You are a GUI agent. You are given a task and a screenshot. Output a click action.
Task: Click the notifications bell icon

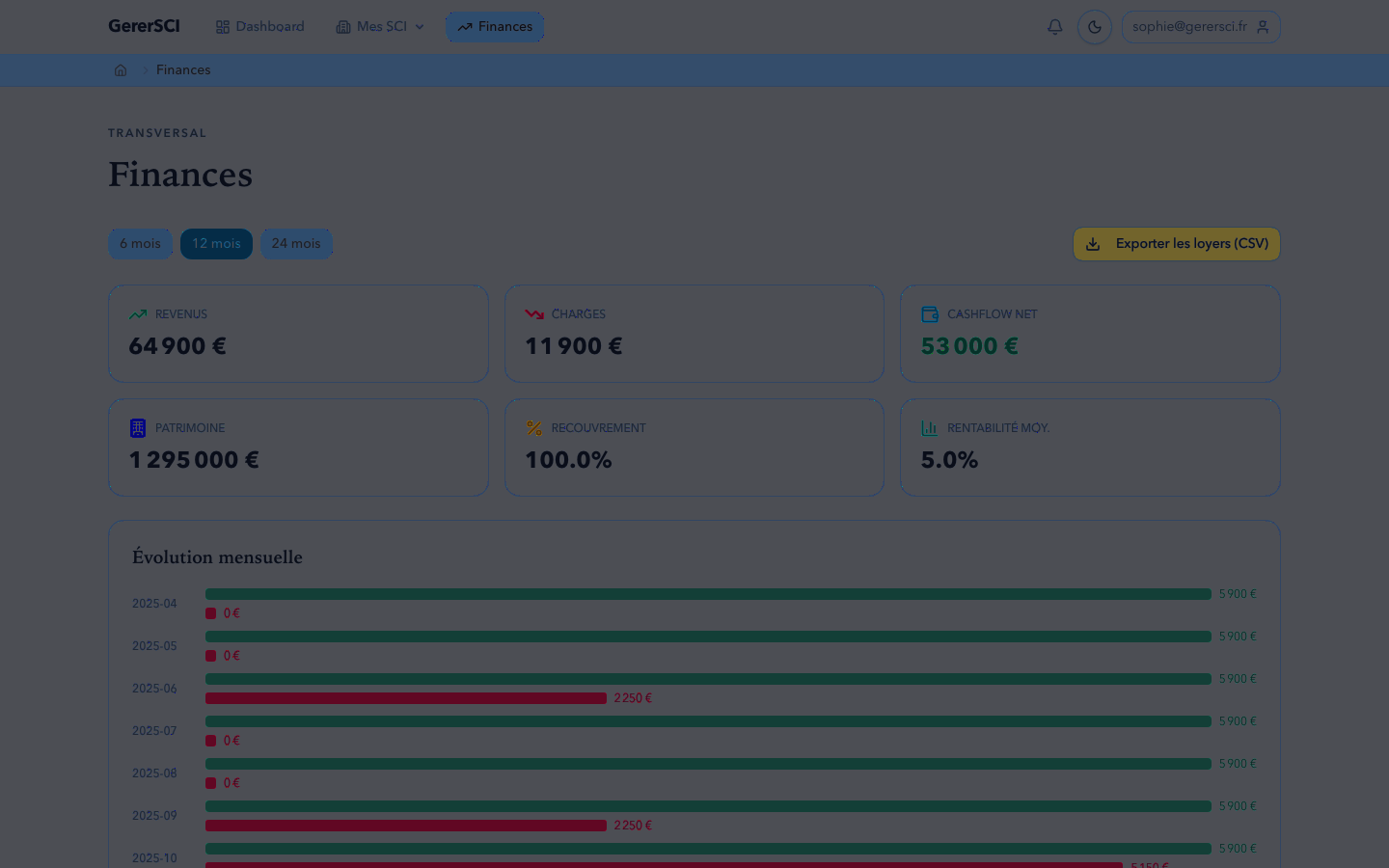pyautogui.click(x=1054, y=27)
